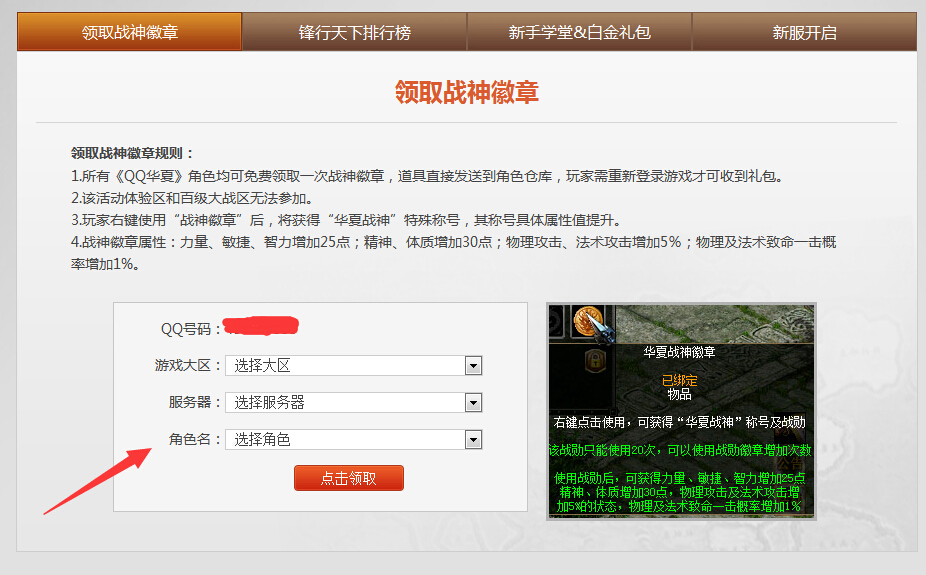Viewport: 926px width, 575px height.
Task: Click the orange 已绑定 status text
Action: tap(680, 380)
